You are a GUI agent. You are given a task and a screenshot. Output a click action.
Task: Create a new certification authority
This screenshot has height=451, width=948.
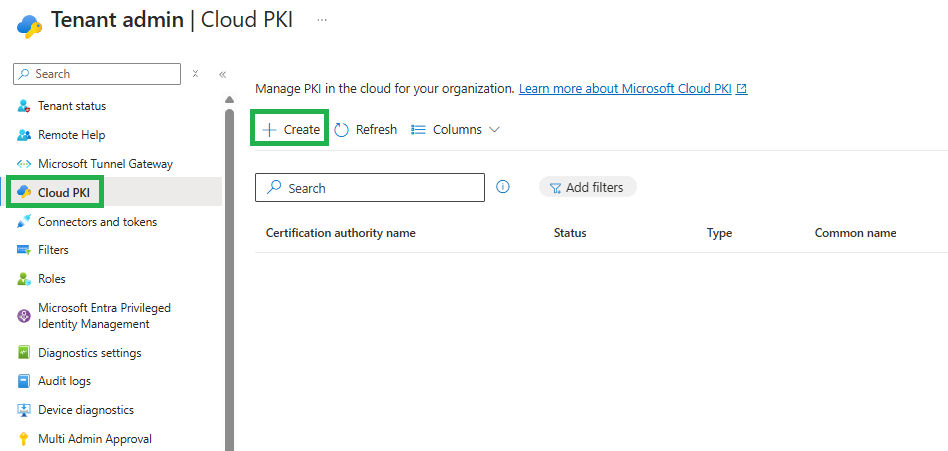click(290, 130)
